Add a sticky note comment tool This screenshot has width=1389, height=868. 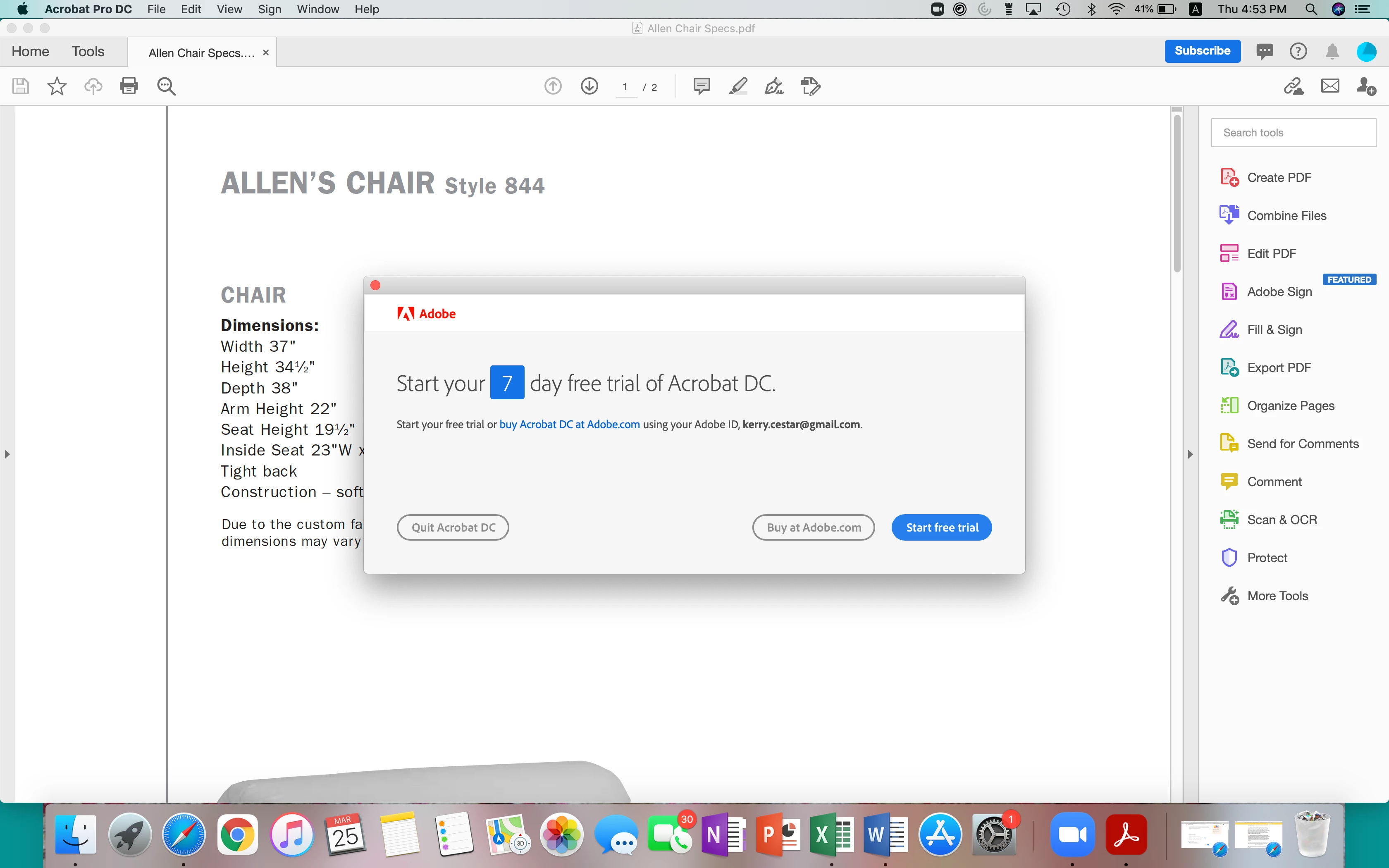[702, 86]
